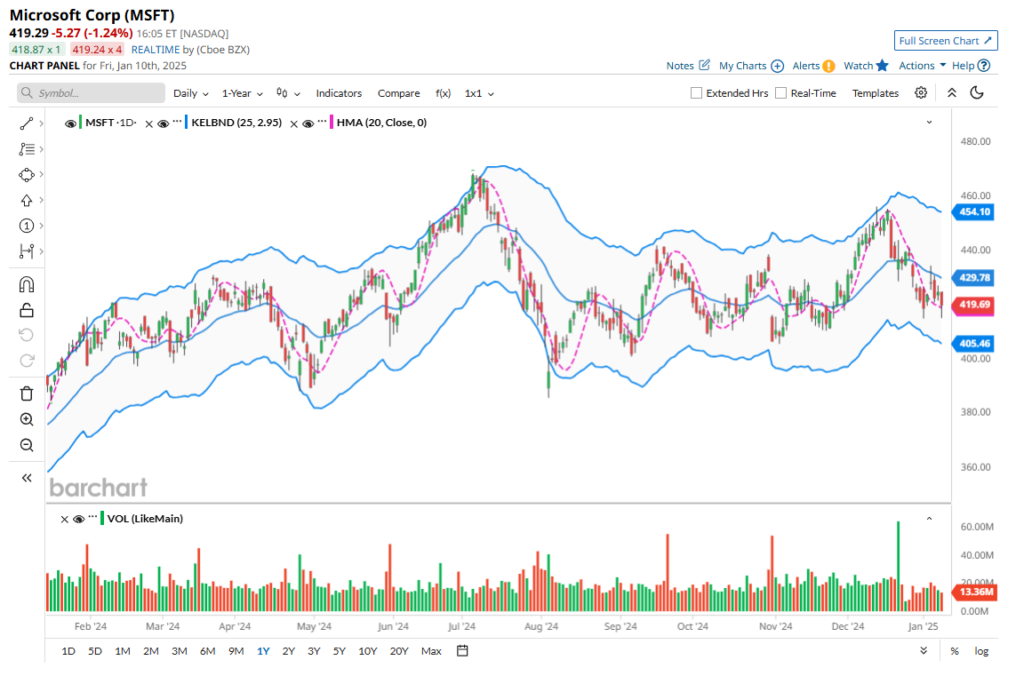Open the Indicators menu

click(x=339, y=93)
